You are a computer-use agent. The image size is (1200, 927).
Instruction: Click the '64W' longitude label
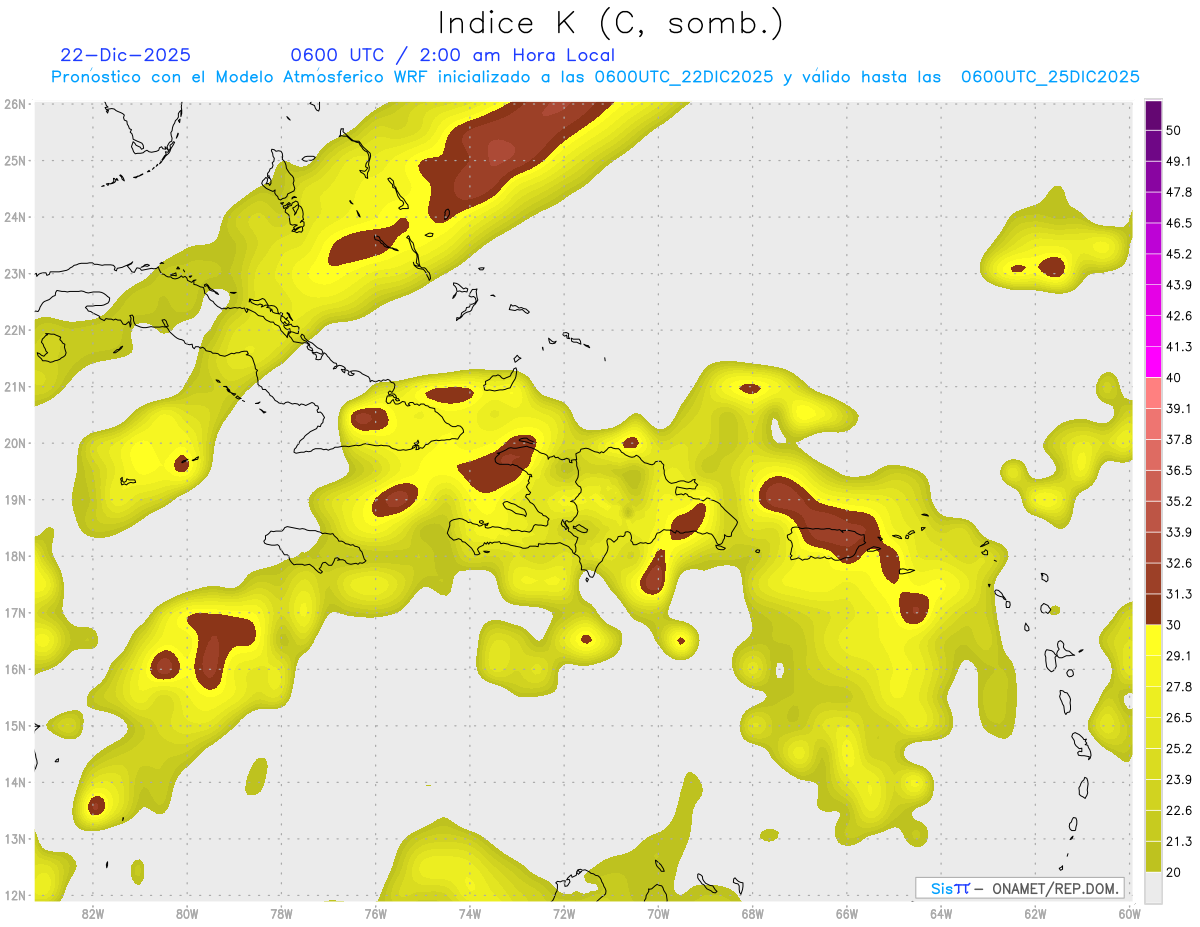(941, 913)
